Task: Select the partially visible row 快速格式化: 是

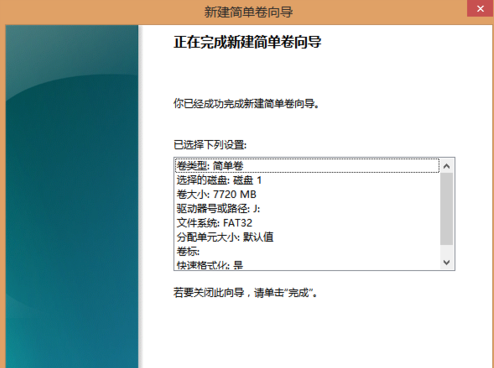Action: (307, 265)
